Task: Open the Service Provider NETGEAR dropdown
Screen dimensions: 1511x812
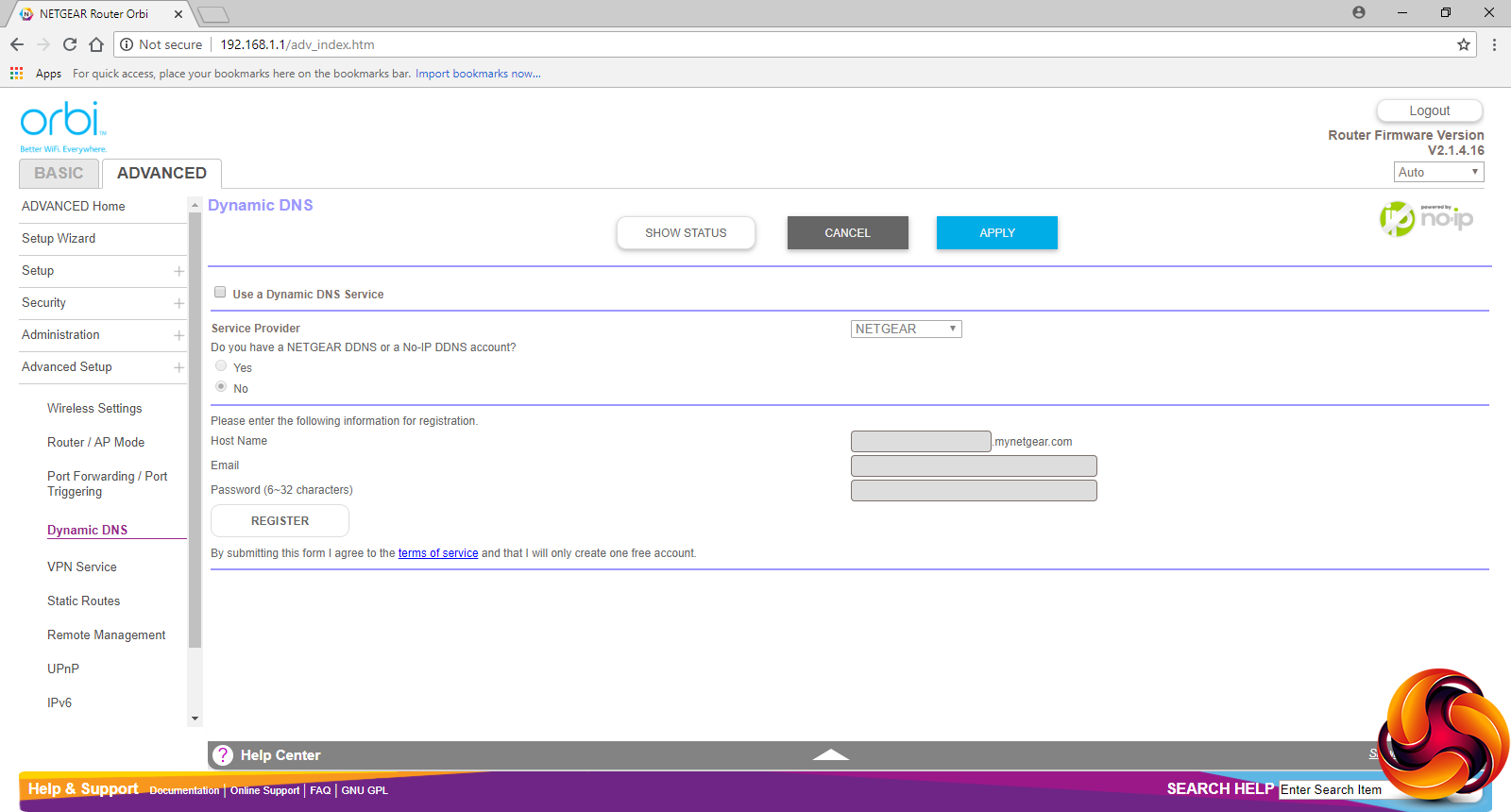Action: pyautogui.click(x=906, y=329)
